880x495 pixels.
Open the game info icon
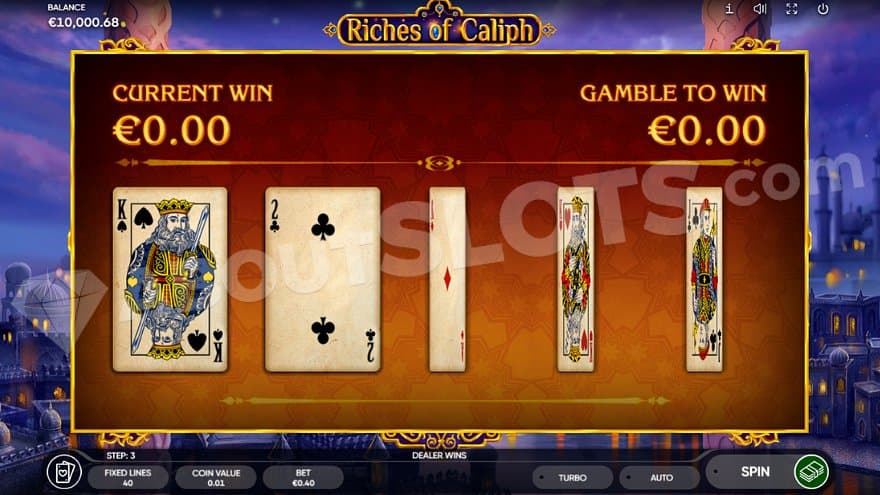(x=728, y=8)
